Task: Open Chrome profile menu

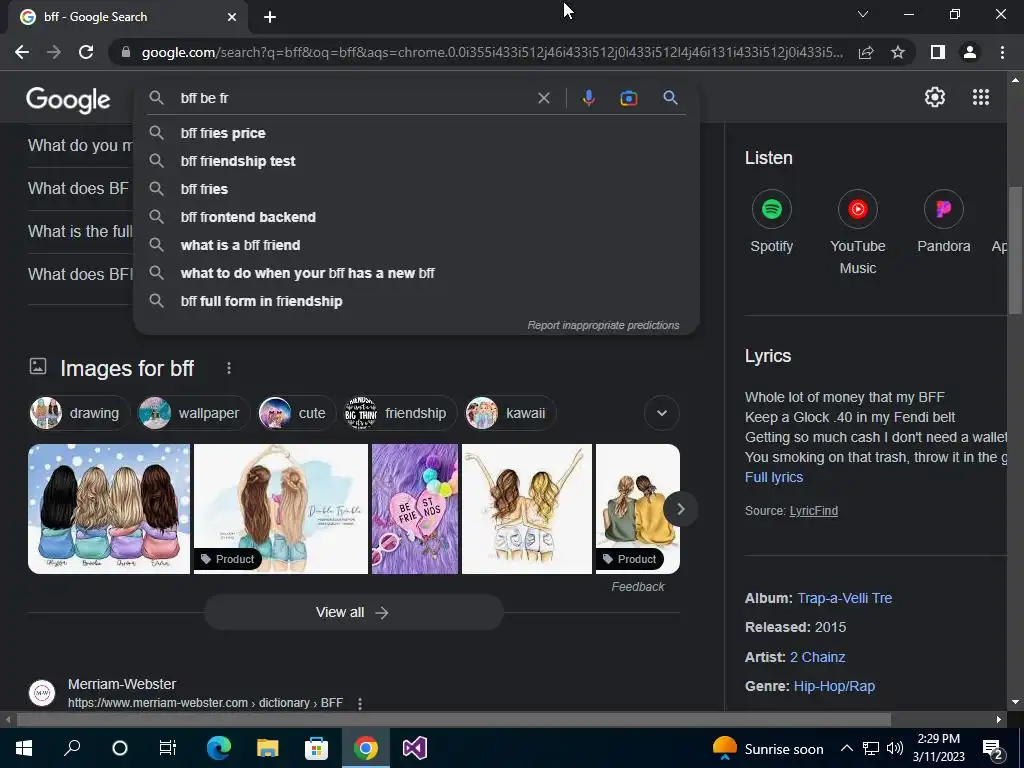Action: pos(969,52)
